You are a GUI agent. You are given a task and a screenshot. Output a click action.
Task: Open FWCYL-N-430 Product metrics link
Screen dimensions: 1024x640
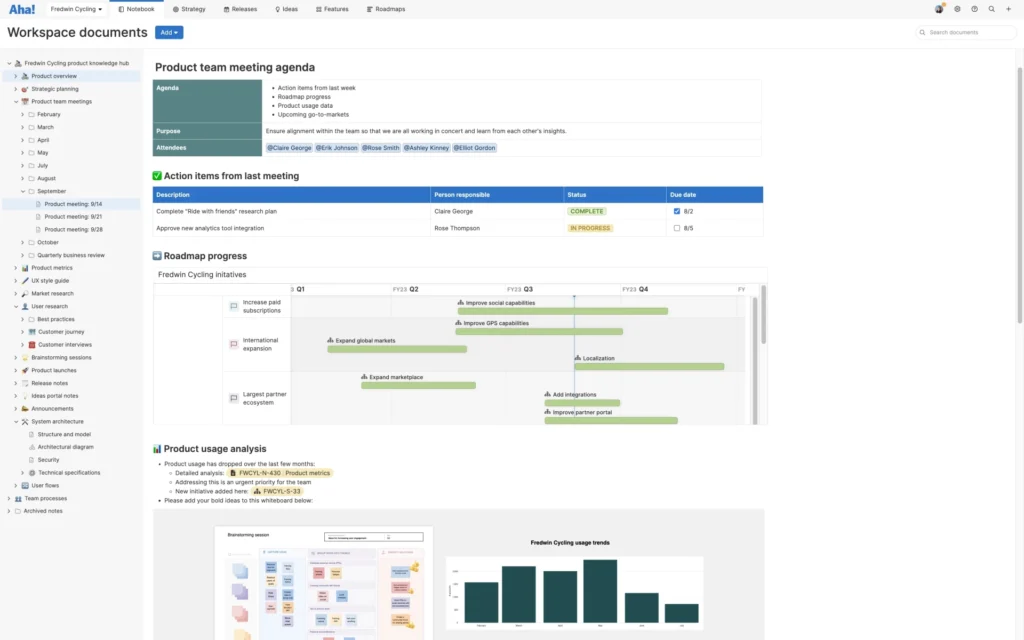tap(280, 473)
